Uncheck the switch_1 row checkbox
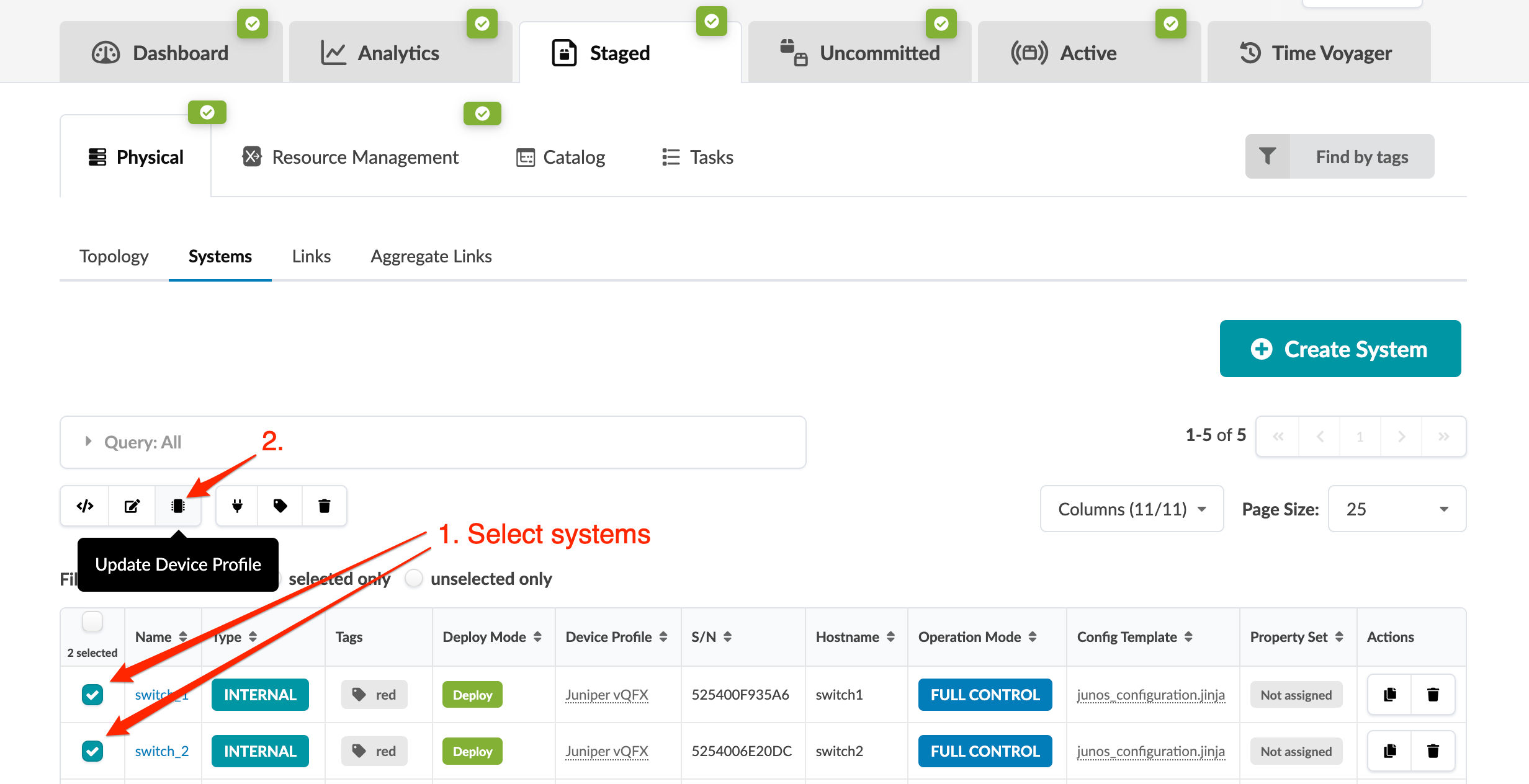The width and height of the screenshot is (1529, 784). tap(92, 695)
